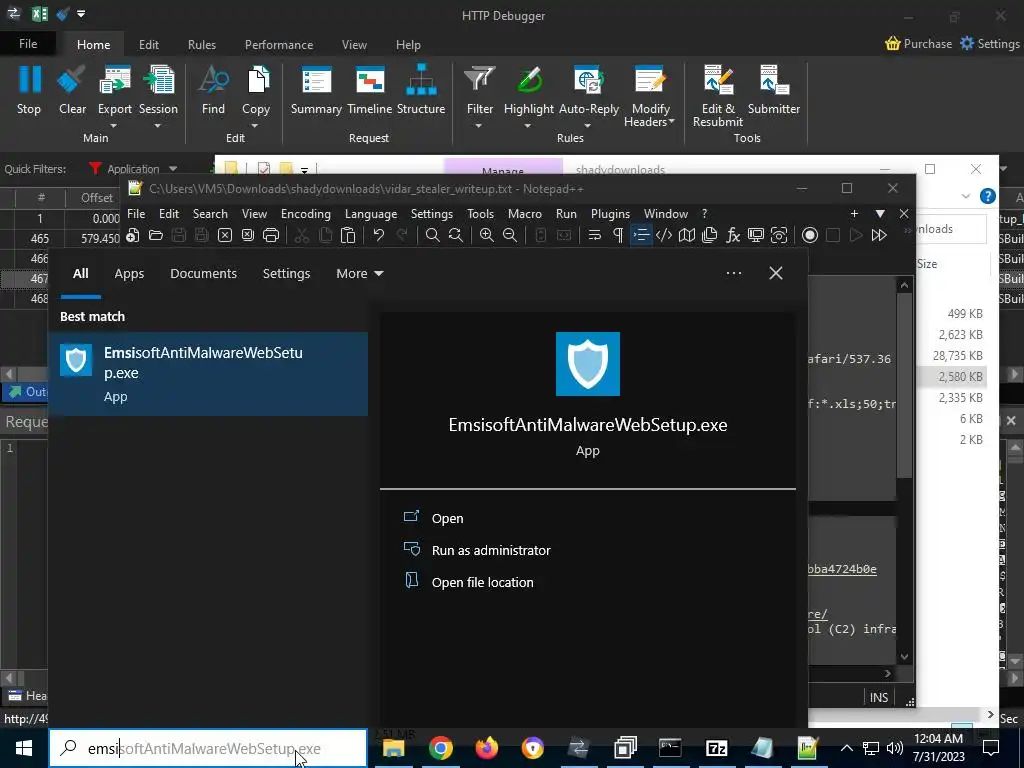This screenshot has height=768, width=1024.
Task: Switch to the Settings search filter tab
Action: coord(286,274)
